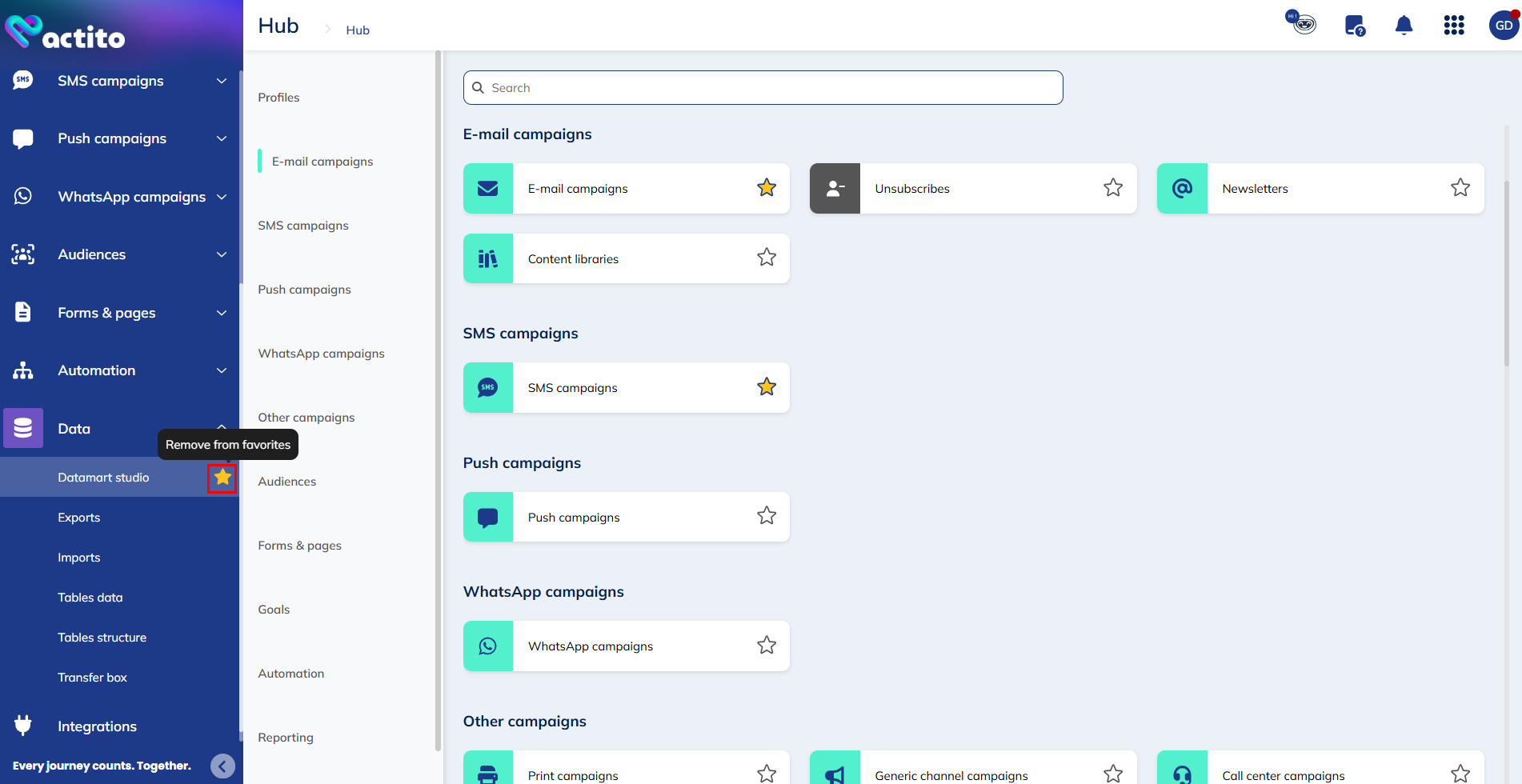
Task: Jump to Other campaigns hub section
Action: pyautogui.click(x=306, y=418)
